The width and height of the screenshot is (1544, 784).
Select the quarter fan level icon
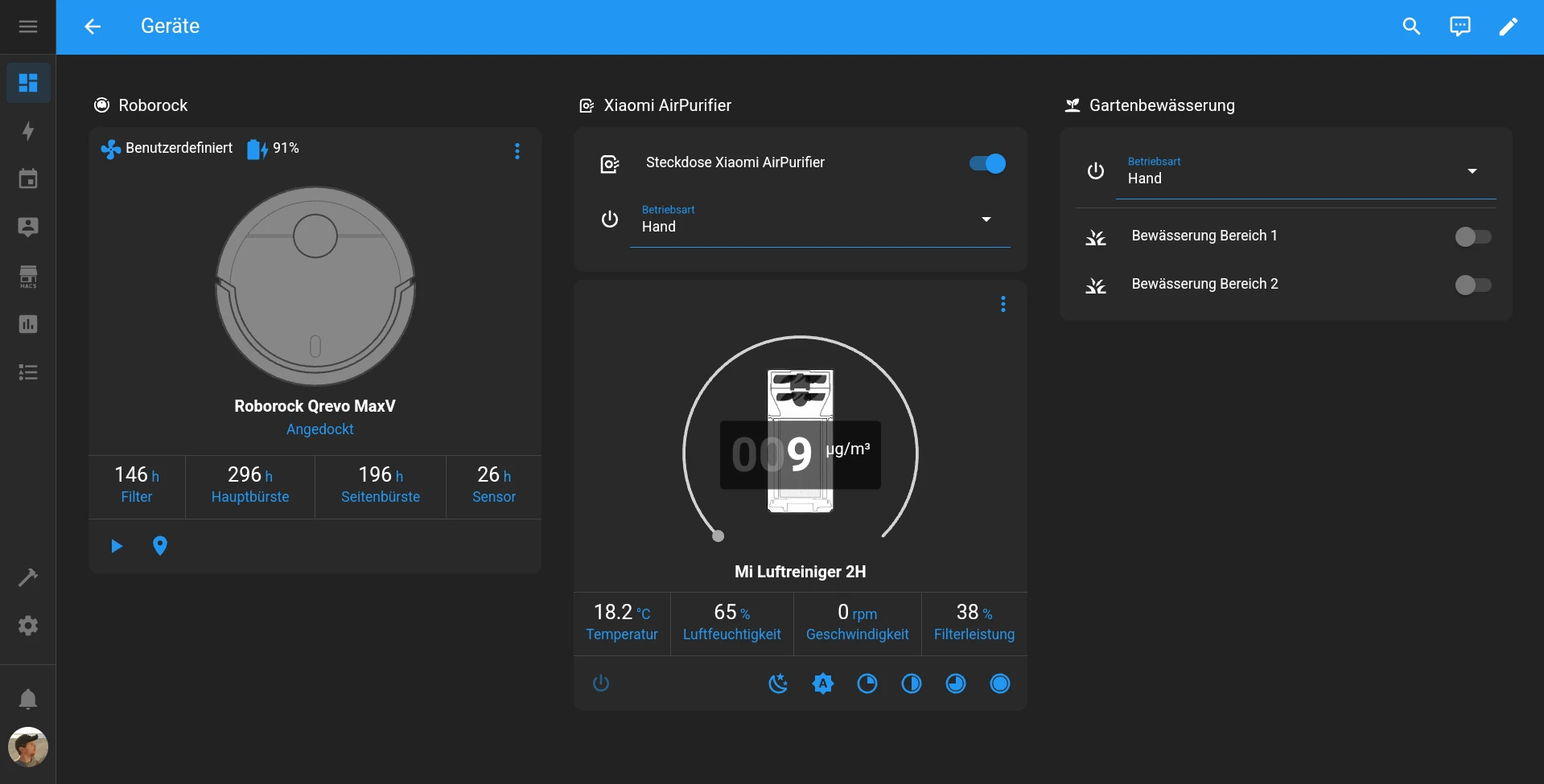[x=867, y=683]
